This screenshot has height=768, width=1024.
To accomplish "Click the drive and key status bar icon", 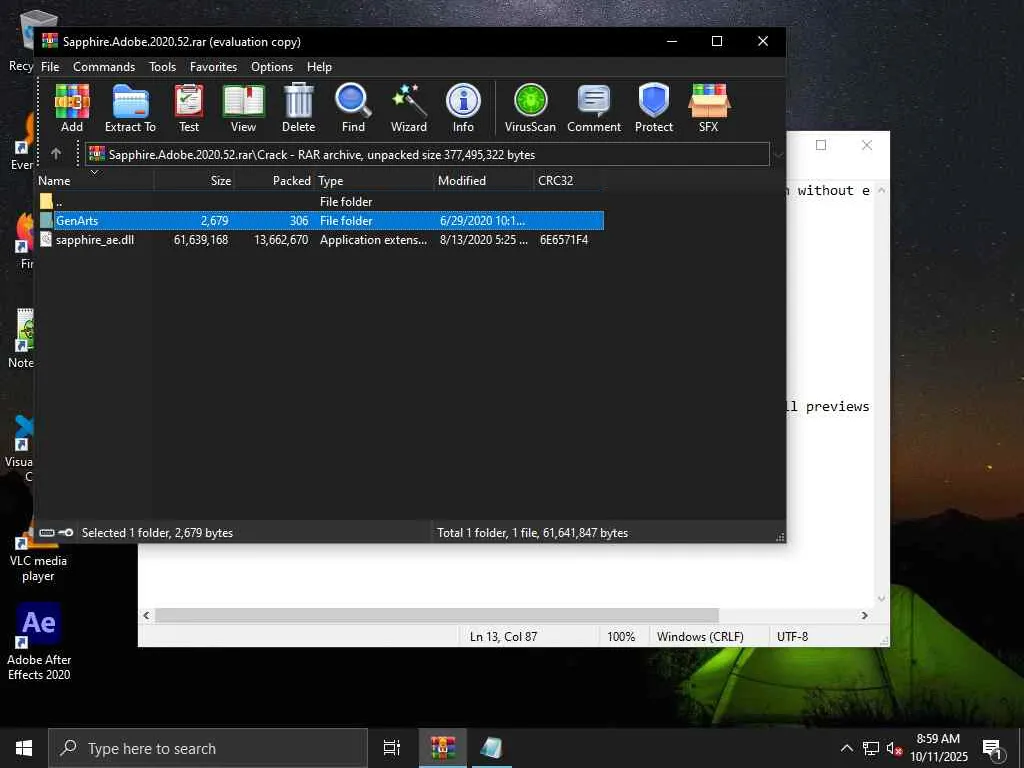I will [x=56, y=533].
